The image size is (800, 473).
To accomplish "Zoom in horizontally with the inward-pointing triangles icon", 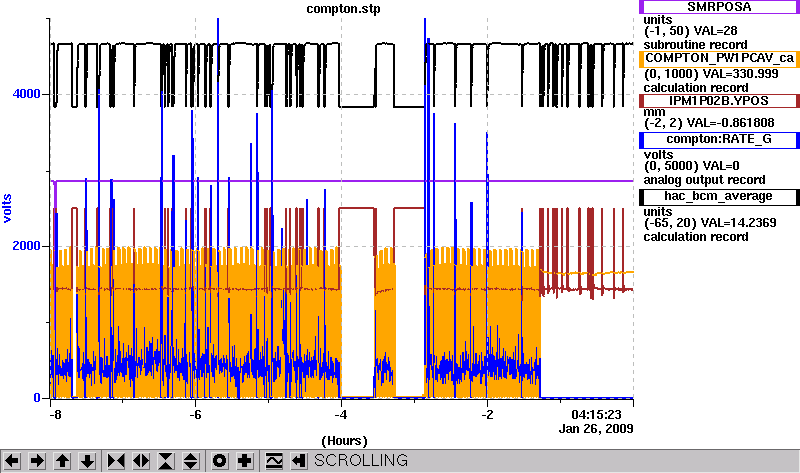I will click(116, 461).
